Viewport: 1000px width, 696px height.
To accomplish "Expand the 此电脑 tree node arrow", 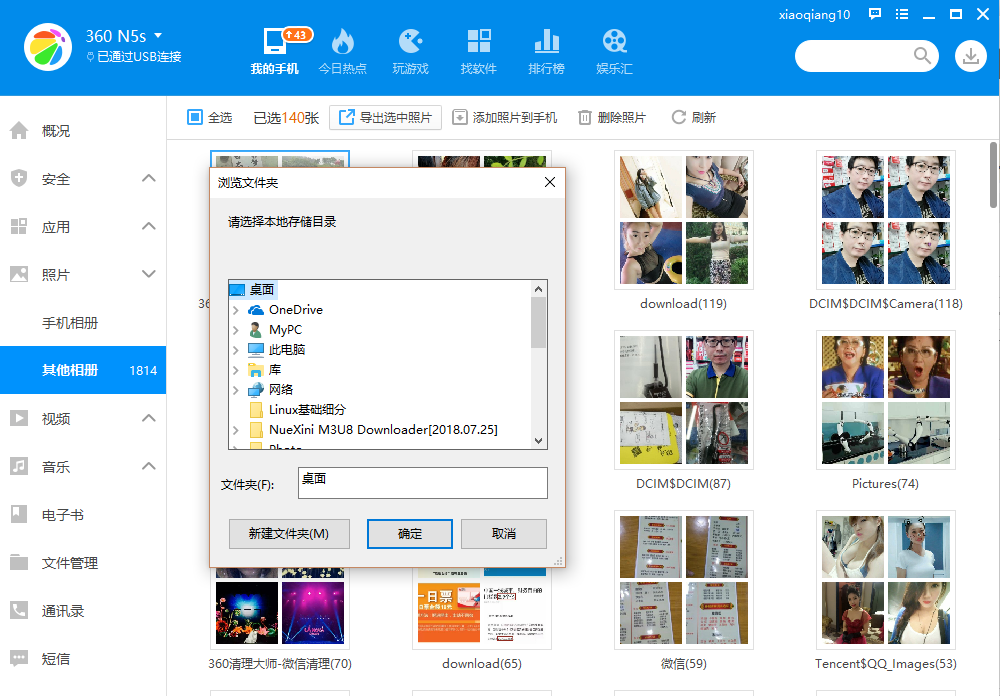I will (x=236, y=350).
